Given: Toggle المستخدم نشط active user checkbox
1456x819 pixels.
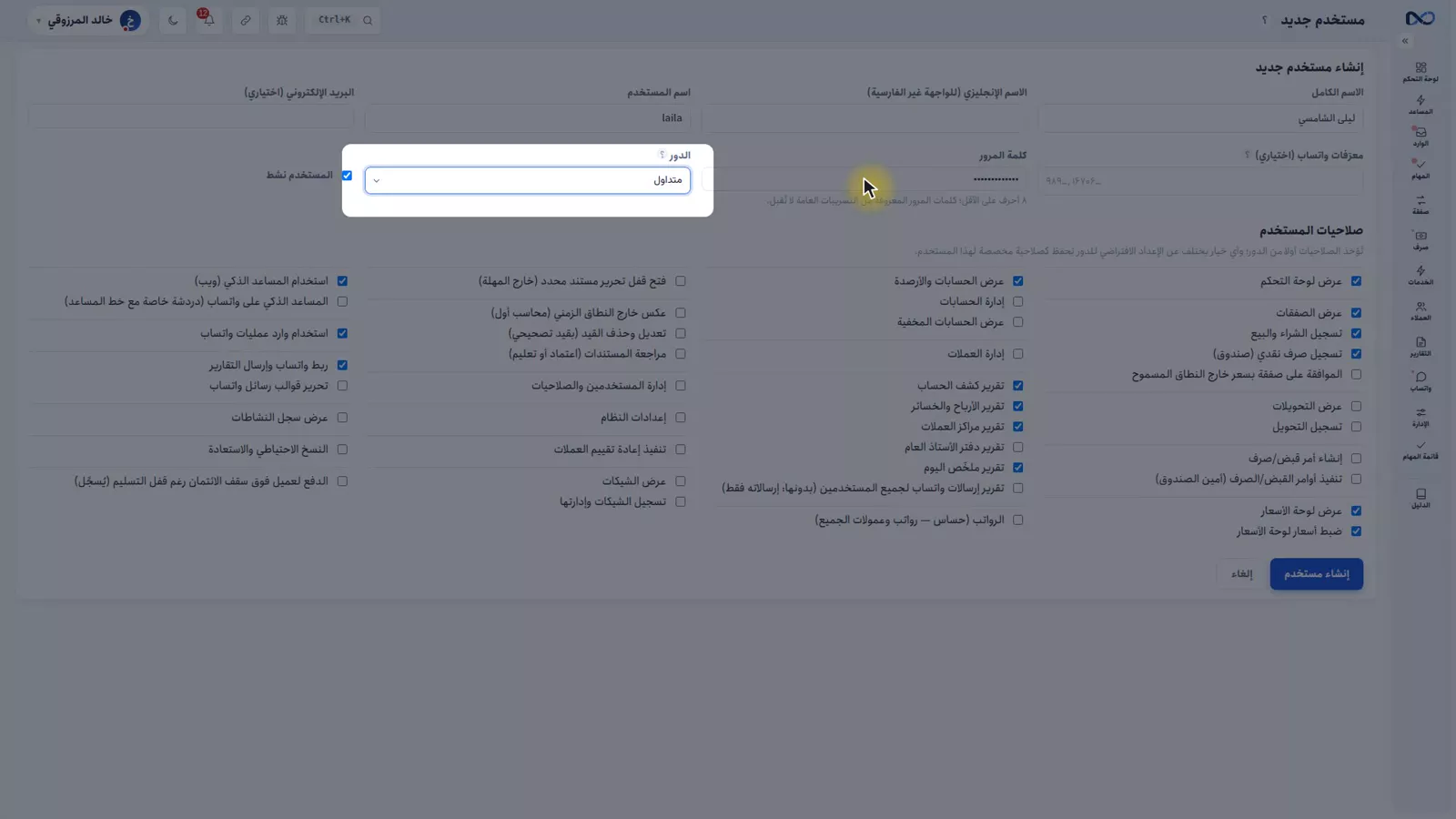Looking at the screenshot, I should tap(347, 176).
